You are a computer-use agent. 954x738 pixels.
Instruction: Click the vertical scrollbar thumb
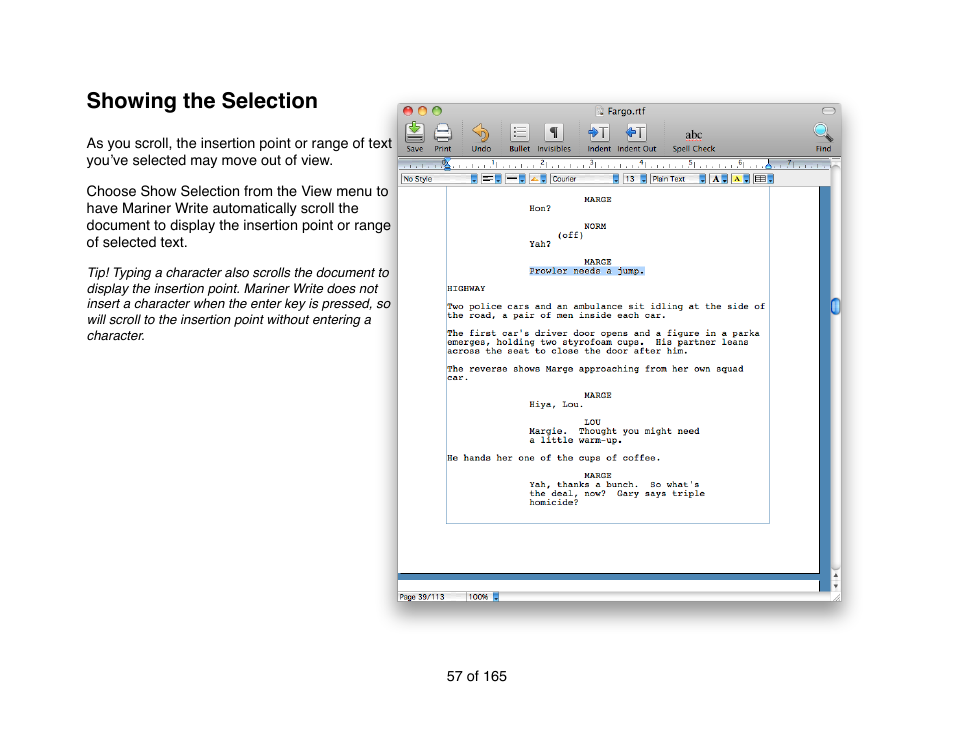[835, 307]
